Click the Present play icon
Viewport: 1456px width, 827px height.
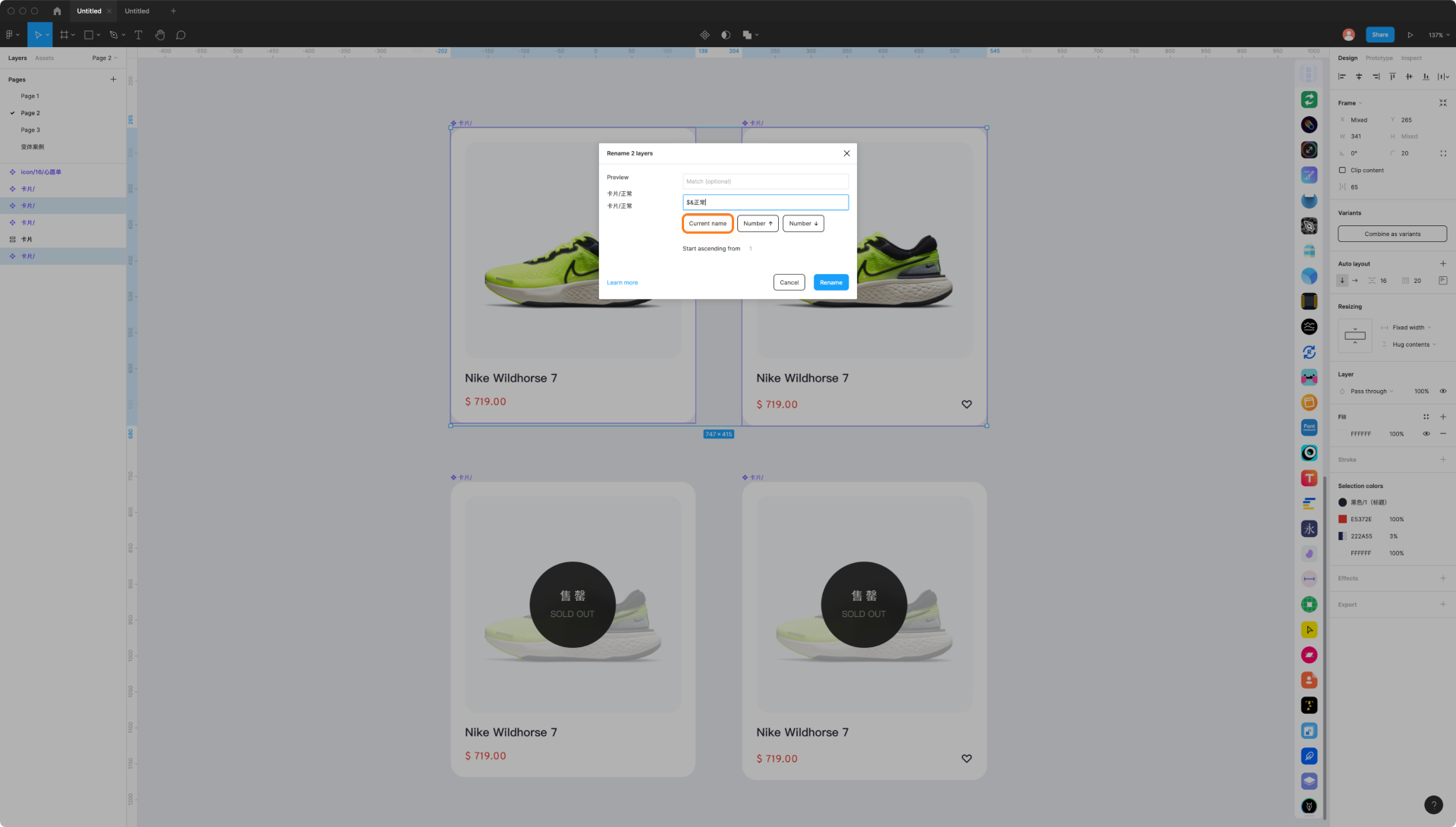(x=1410, y=35)
